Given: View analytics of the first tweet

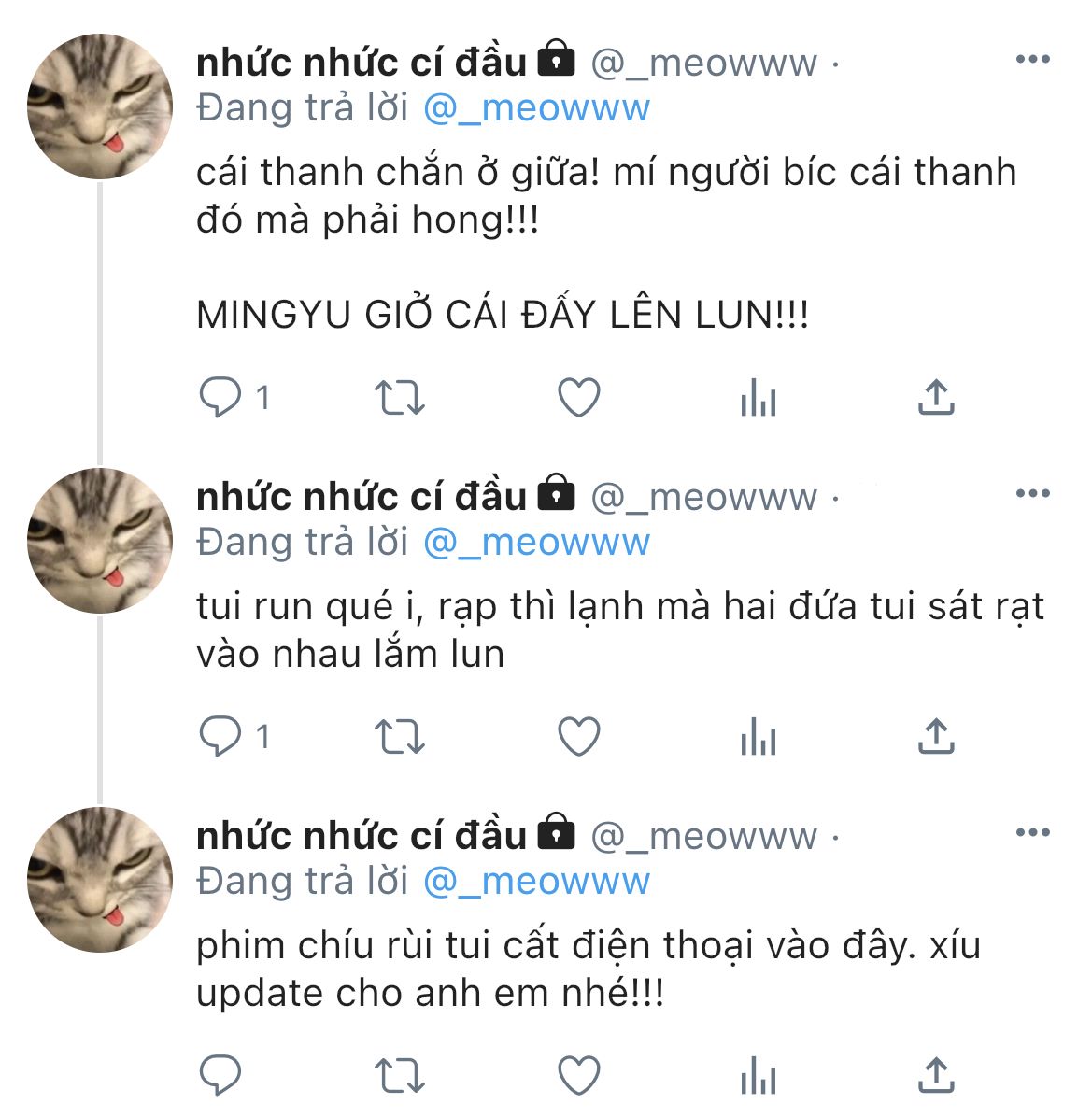Looking at the screenshot, I should point(759,397).
